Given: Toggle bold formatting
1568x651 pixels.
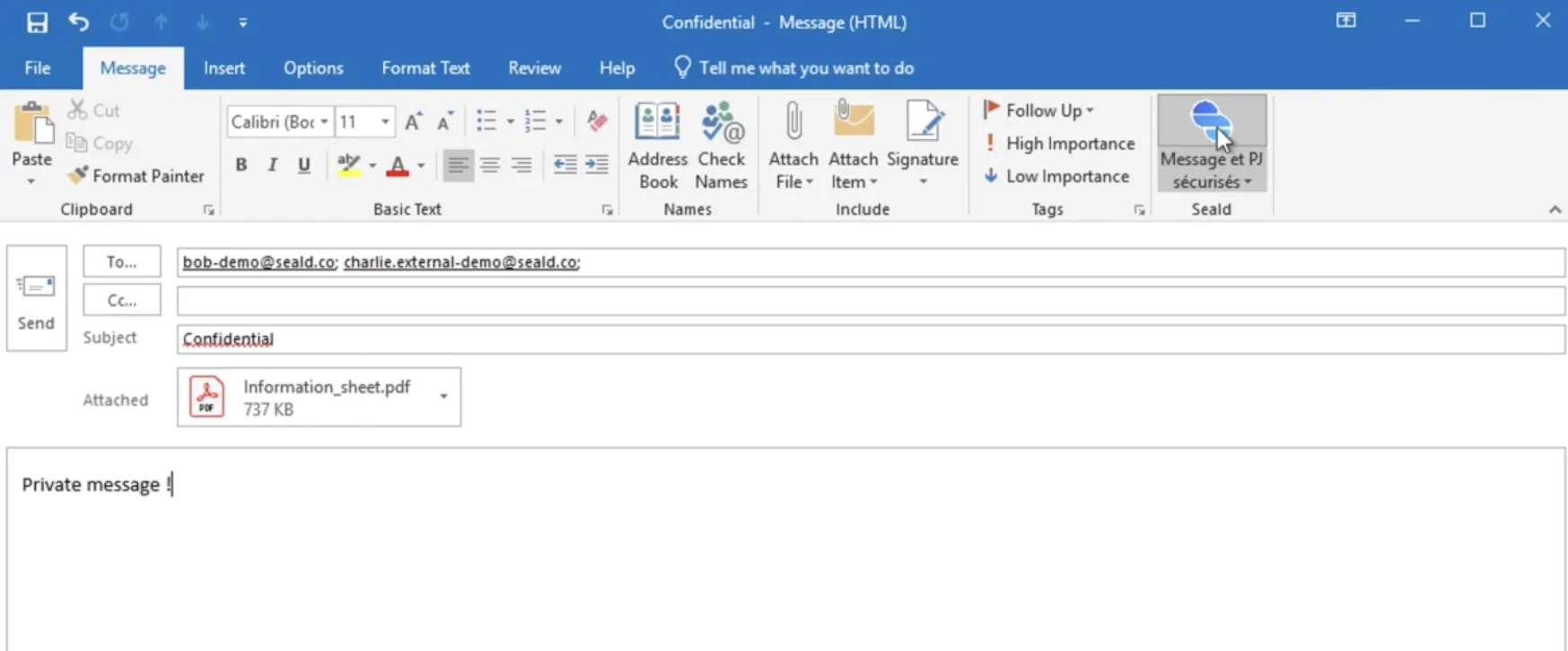Looking at the screenshot, I should tap(241, 165).
